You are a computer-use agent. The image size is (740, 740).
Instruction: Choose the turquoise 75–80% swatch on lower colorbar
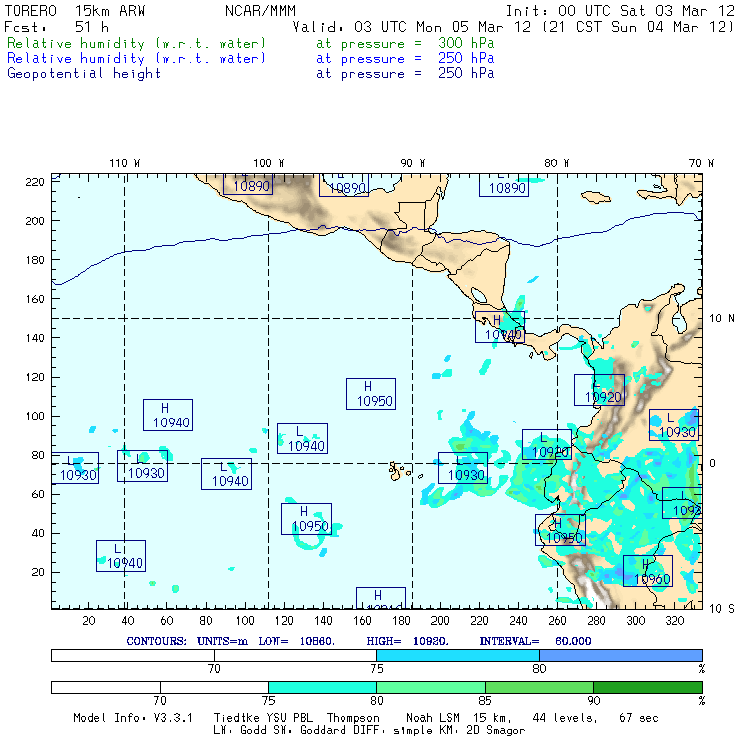click(322, 687)
